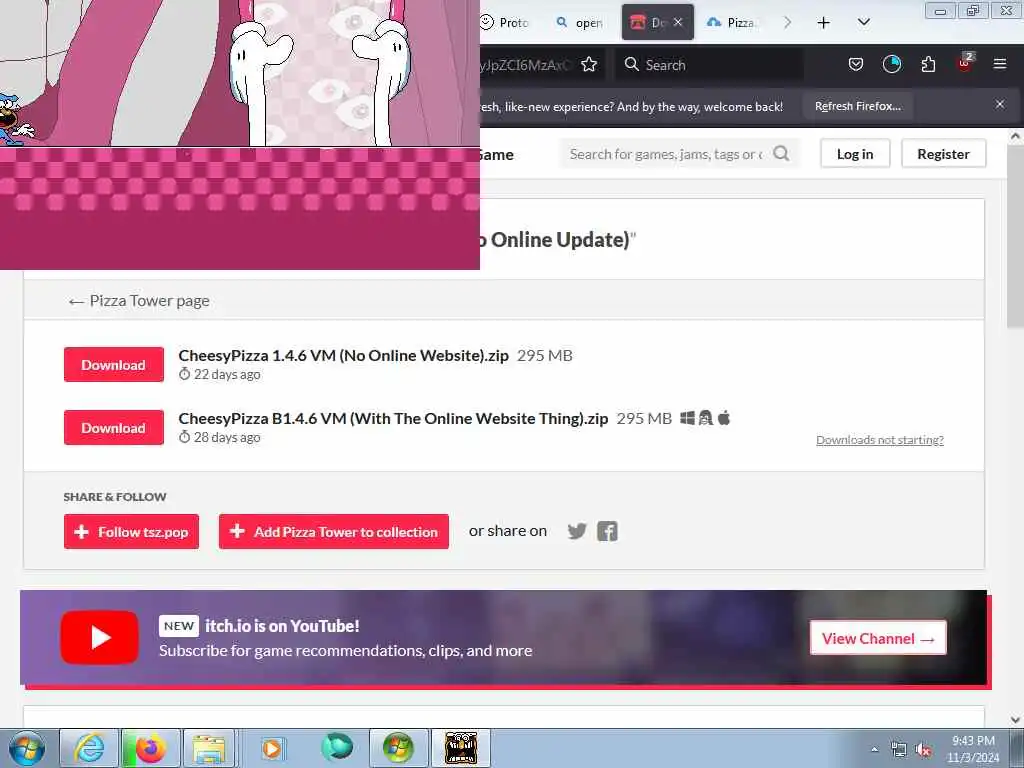The image size is (1024, 768).
Task: Click the muted volume tray icon
Action: click(923, 750)
